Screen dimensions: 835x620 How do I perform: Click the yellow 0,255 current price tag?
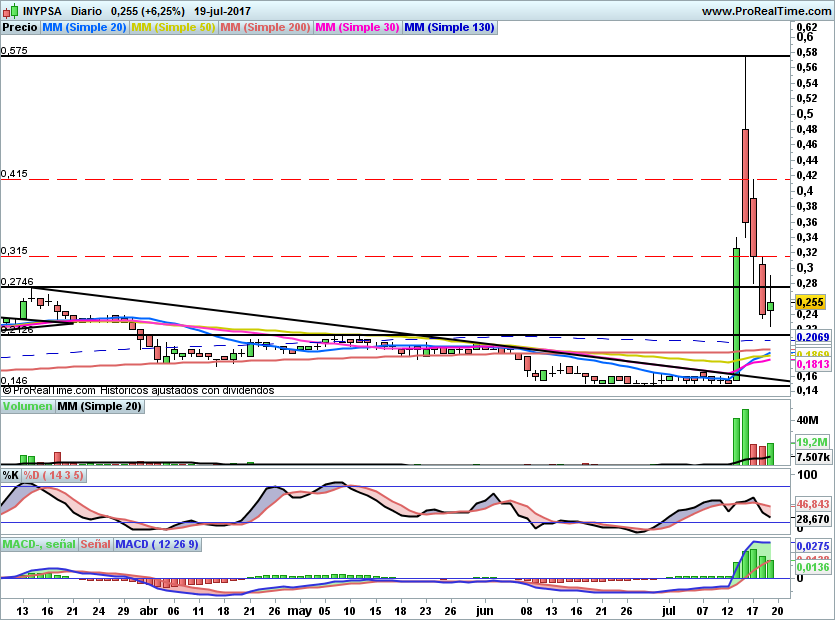click(x=809, y=301)
